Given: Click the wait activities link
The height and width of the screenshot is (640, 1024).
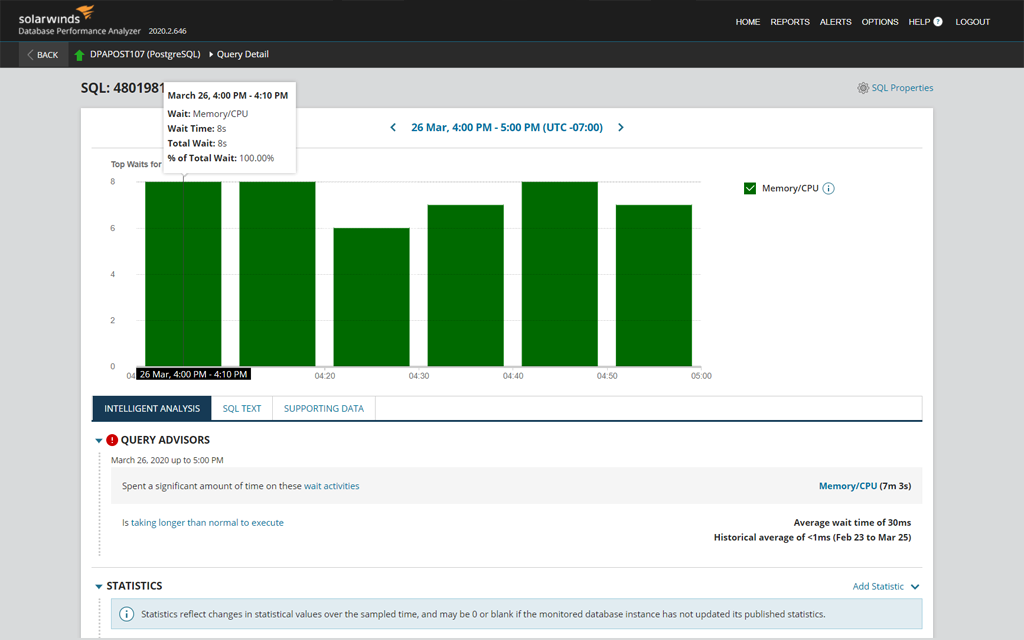Looking at the screenshot, I should 331,486.
